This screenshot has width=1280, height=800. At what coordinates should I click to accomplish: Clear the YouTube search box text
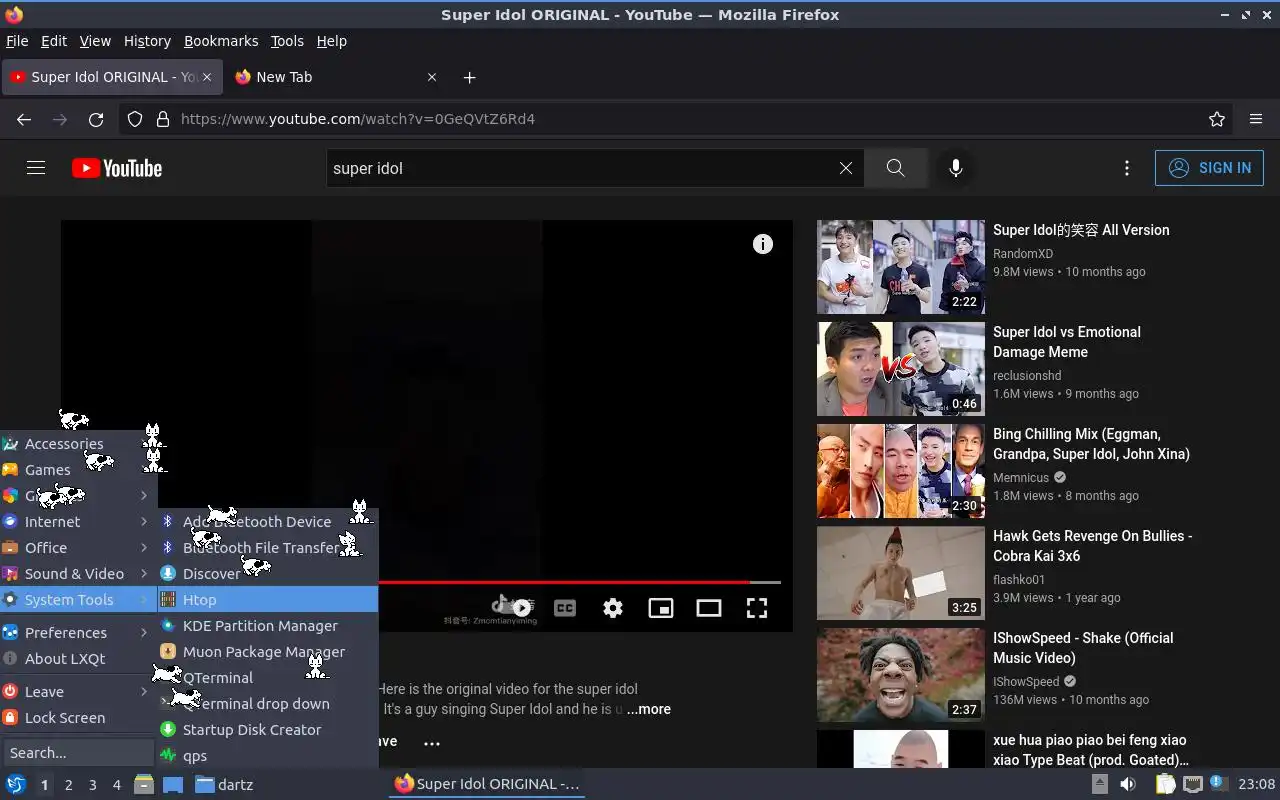point(846,168)
